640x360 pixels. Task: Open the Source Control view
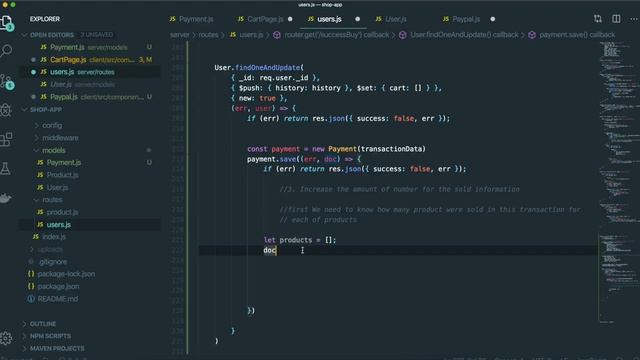tap(7, 81)
